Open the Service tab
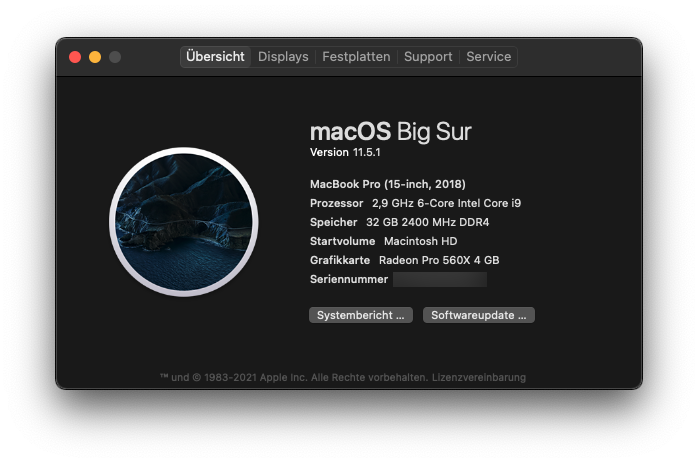The image size is (698, 463). click(488, 57)
